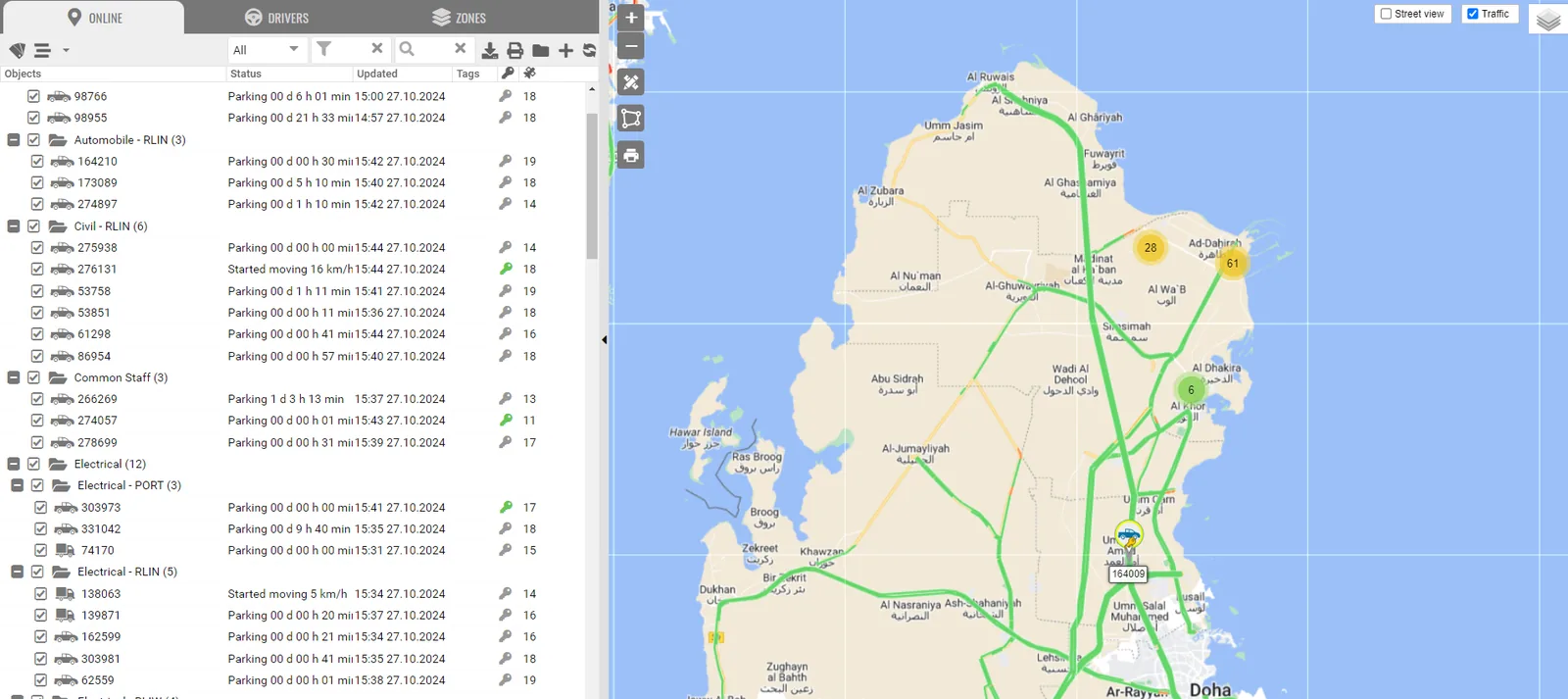The height and width of the screenshot is (699, 1568).
Task: Click the map print icon
Action: point(631,155)
